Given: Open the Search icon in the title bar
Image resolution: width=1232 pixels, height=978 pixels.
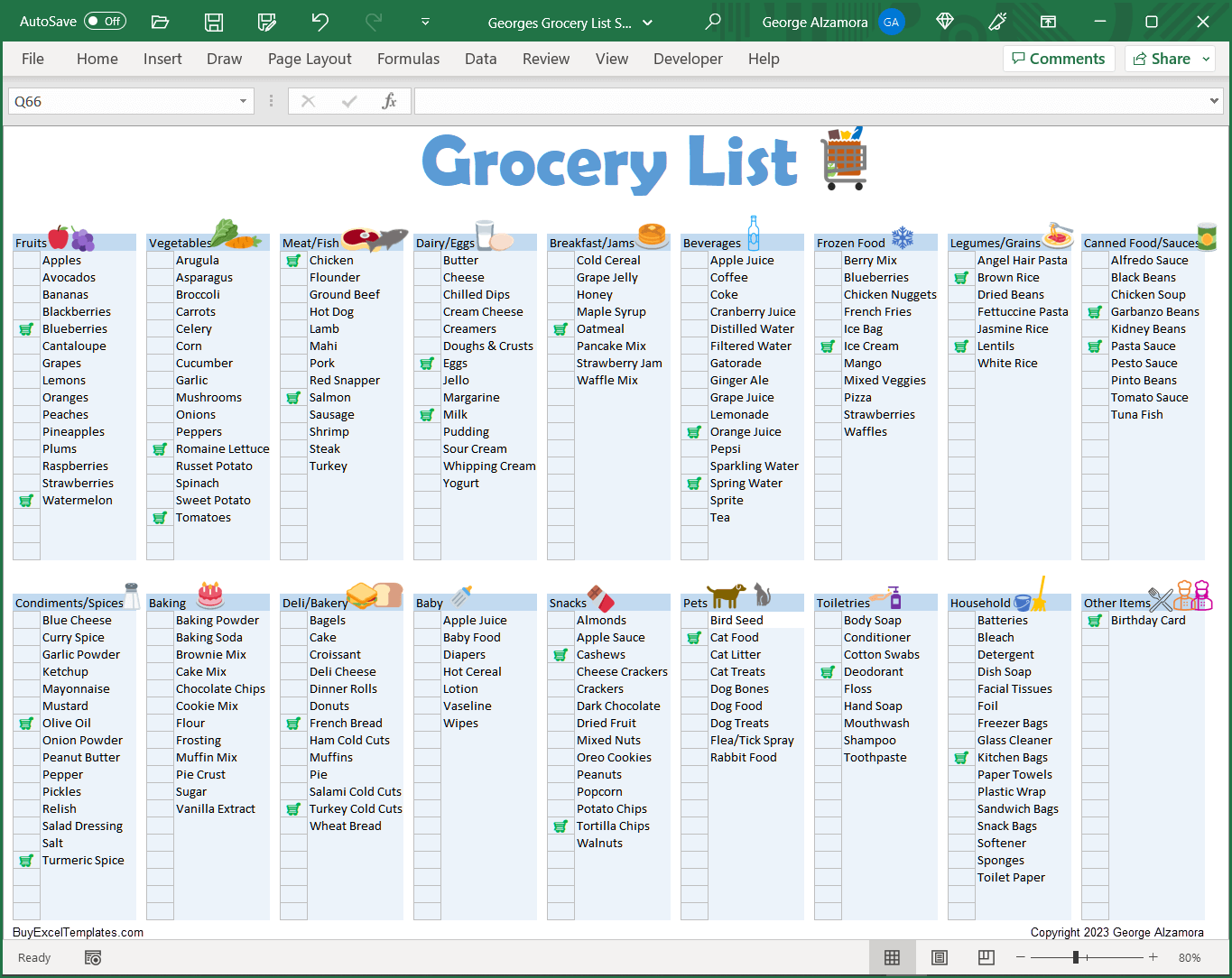Looking at the screenshot, I should click(x=712, y=22).
